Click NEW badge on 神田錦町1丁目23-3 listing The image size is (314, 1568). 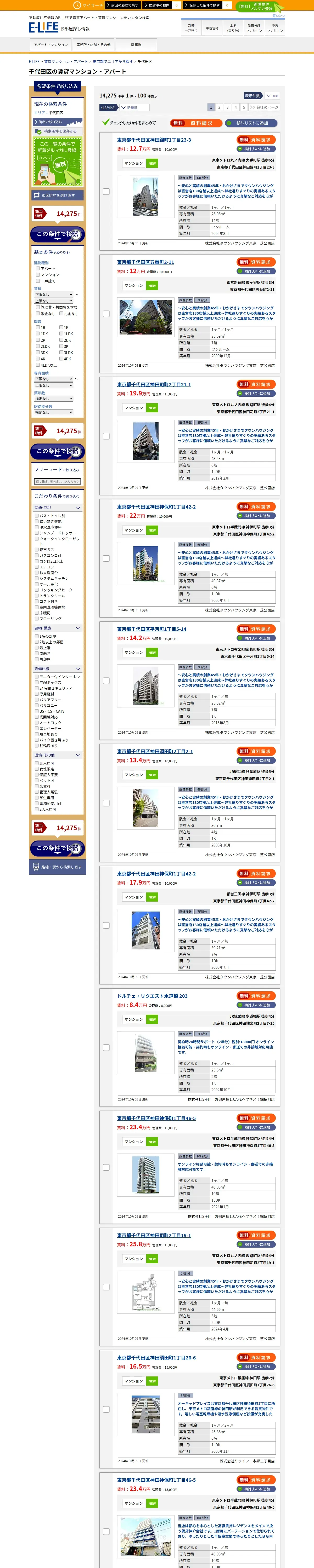pyautogui.click(x=152, y=163)
